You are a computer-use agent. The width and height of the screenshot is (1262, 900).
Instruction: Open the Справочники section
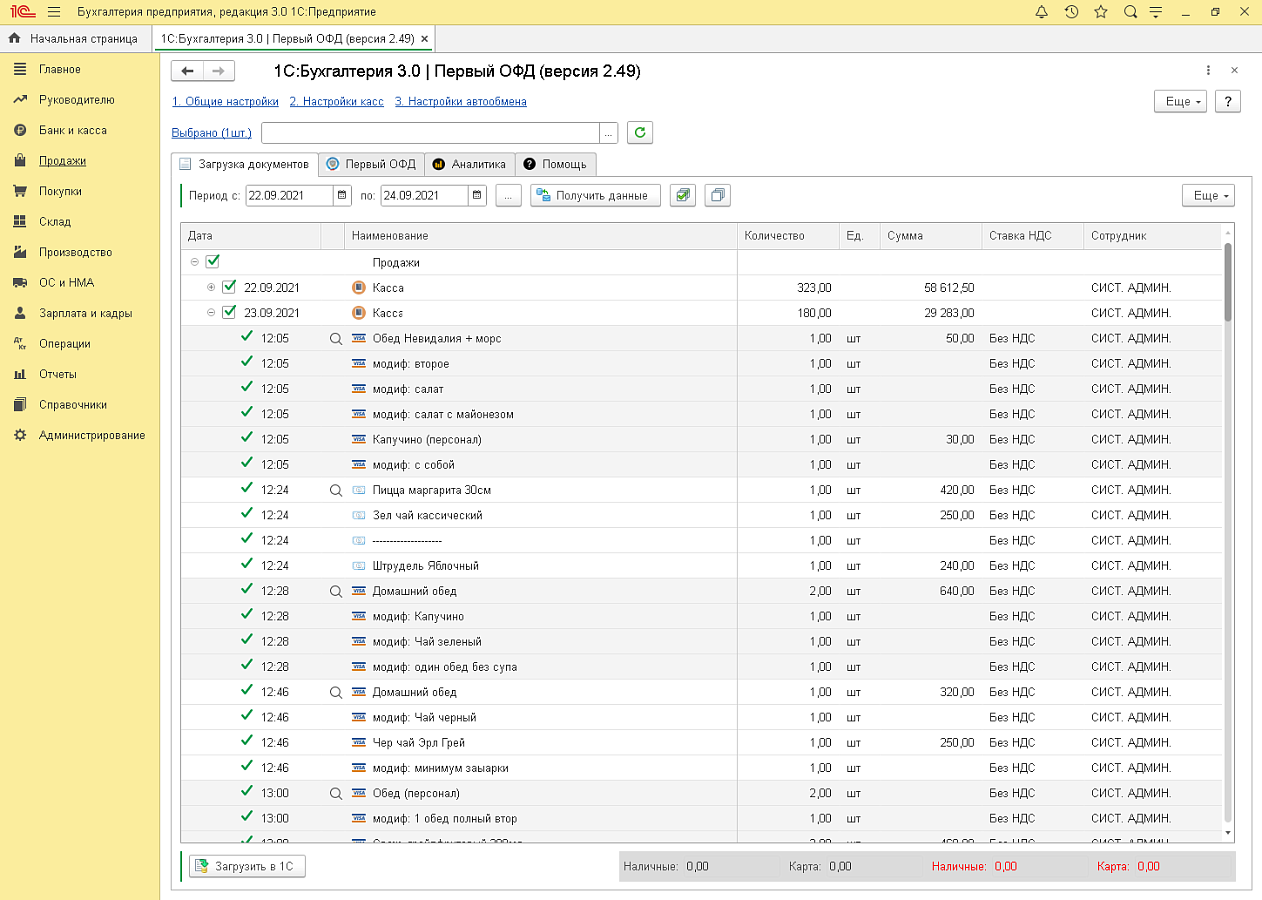click(x=73, y=405)
